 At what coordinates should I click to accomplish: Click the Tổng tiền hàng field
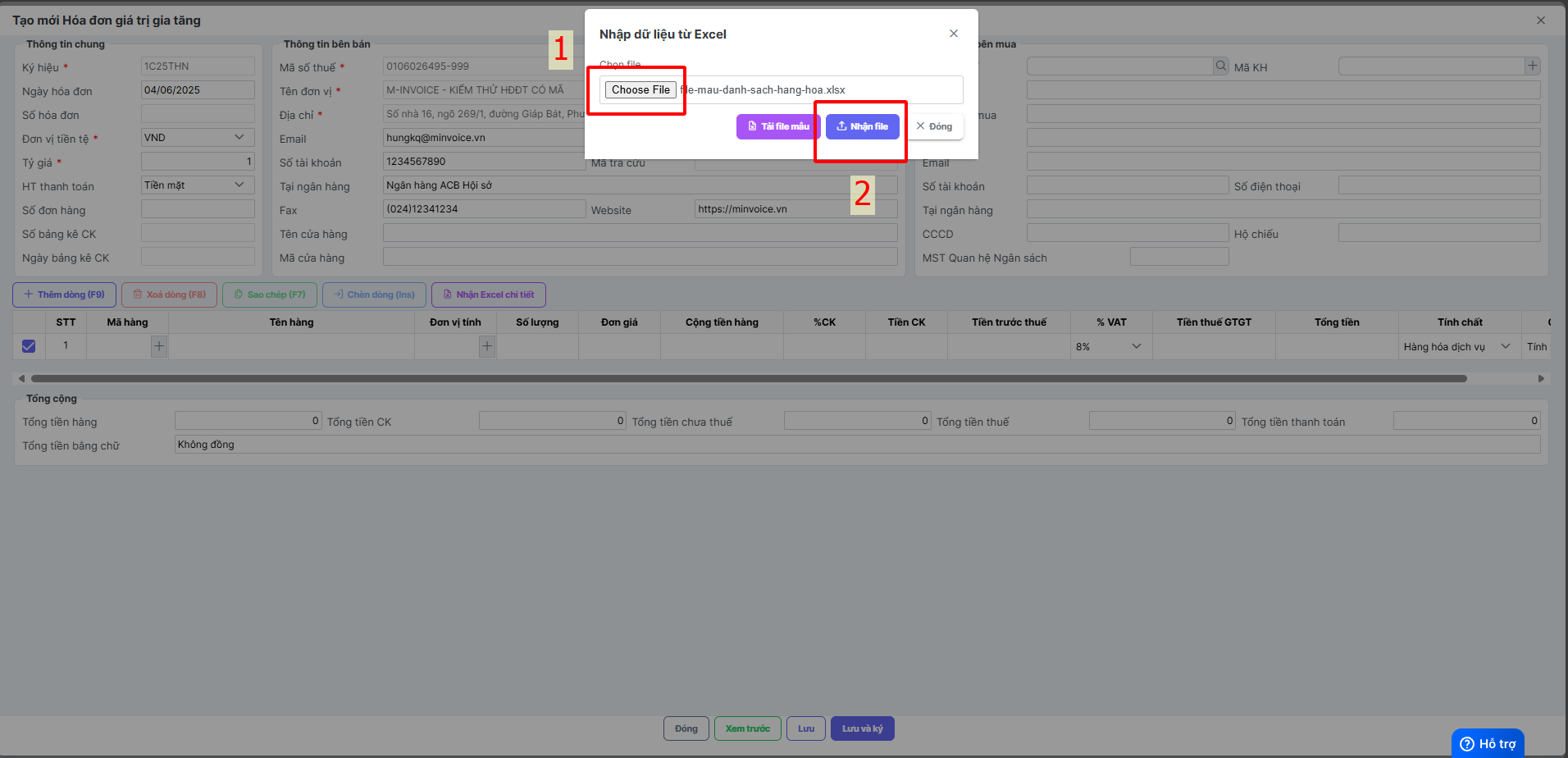coord(248,420)
